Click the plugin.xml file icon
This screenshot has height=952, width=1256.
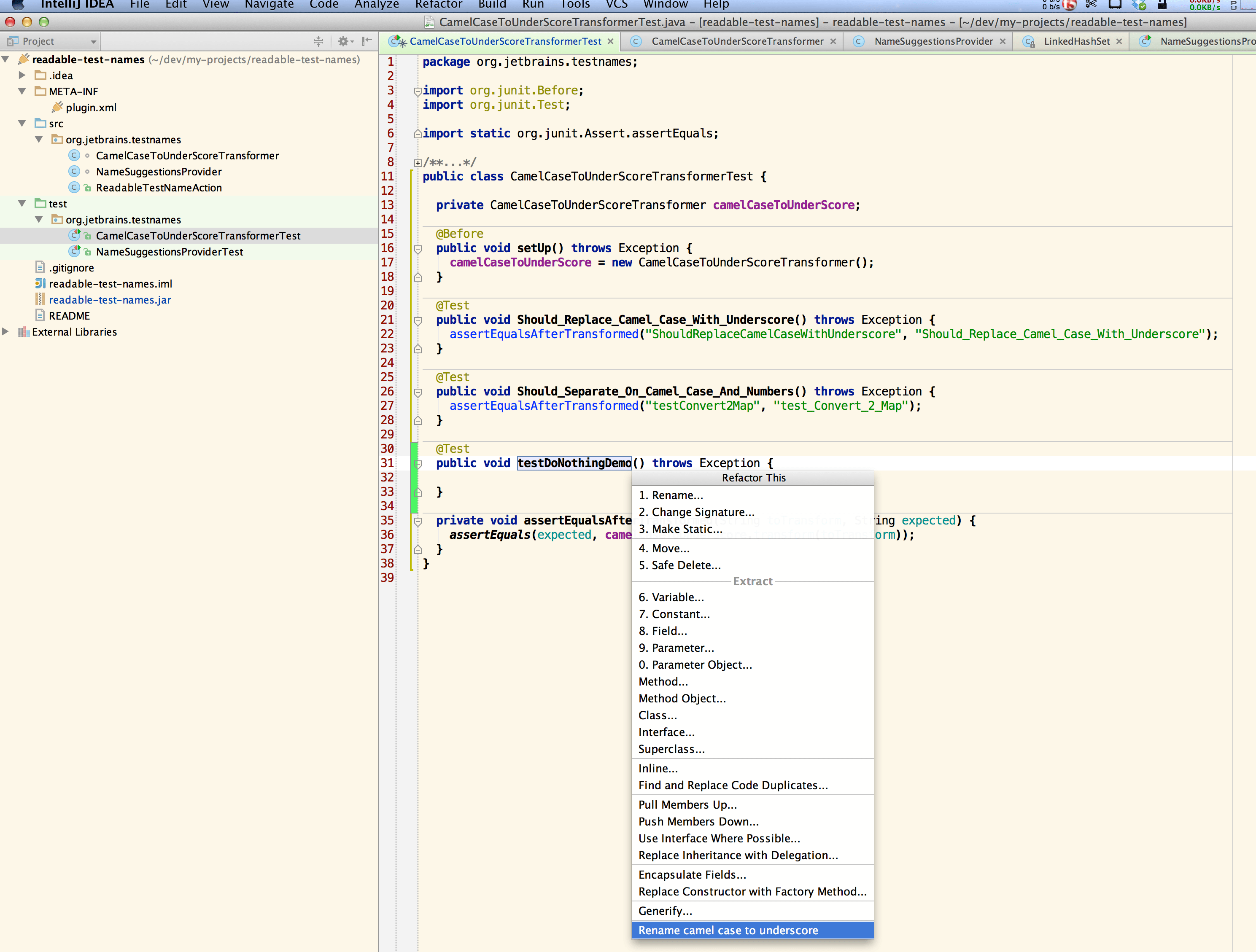(57, 107)
